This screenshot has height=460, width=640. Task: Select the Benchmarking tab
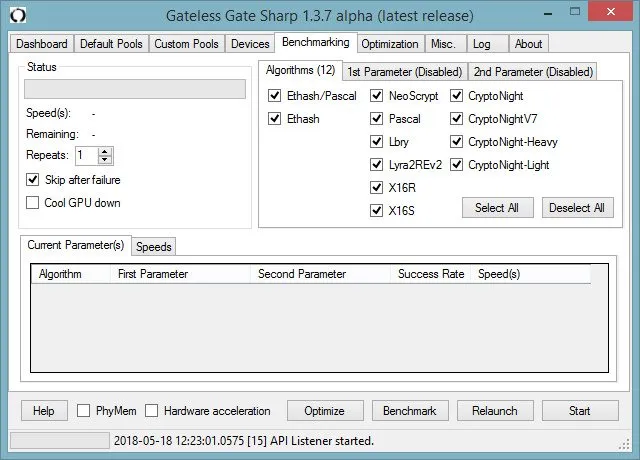pyautogui.click(x=316, y=42)
